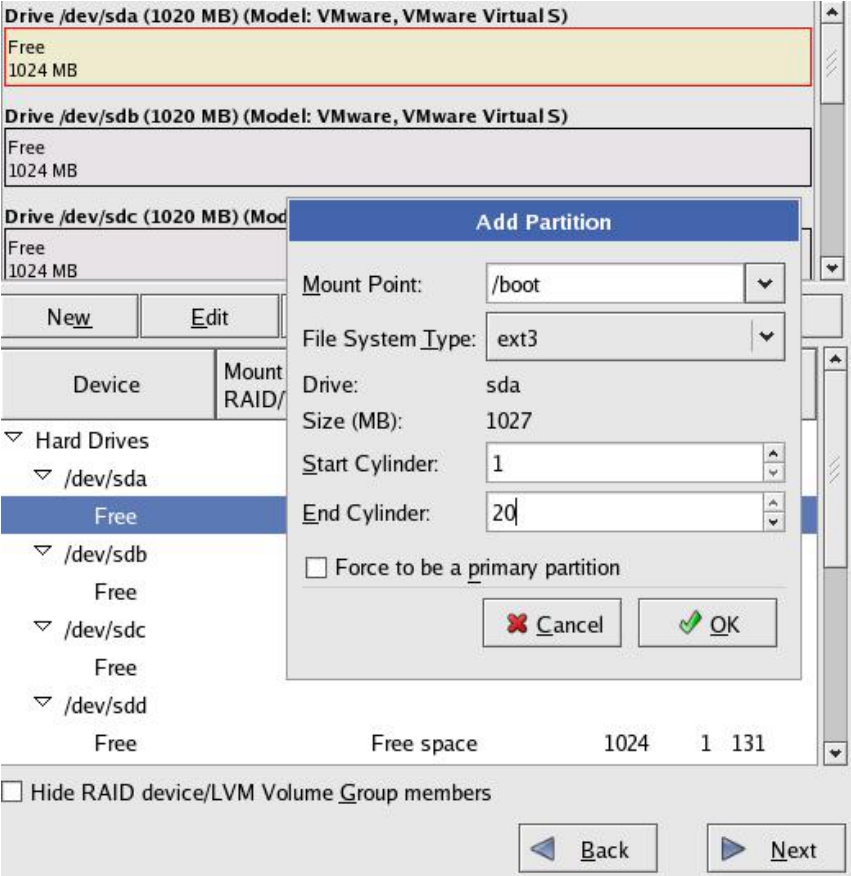Click the partition list scrollbar thumb
851x876 pixels.
pos(835,469)
